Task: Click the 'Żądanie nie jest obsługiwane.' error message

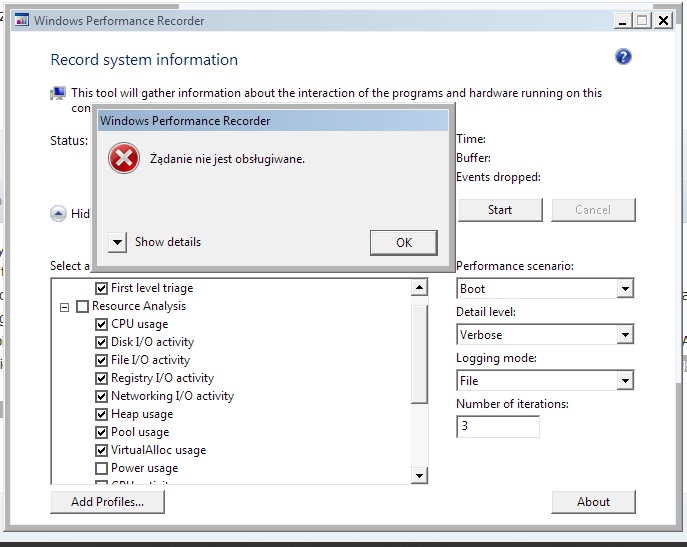Action: [x=227, y=159]
